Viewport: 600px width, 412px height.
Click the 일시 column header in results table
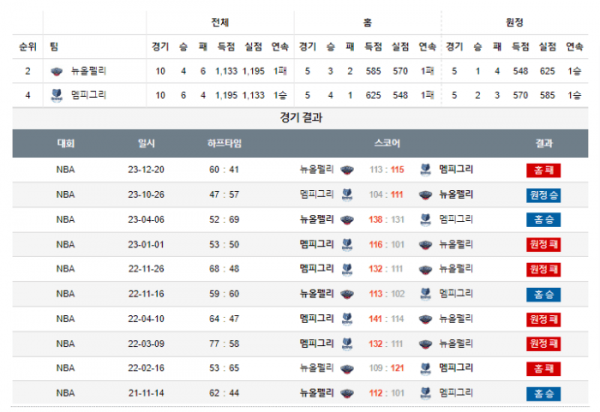coord(146,143)
